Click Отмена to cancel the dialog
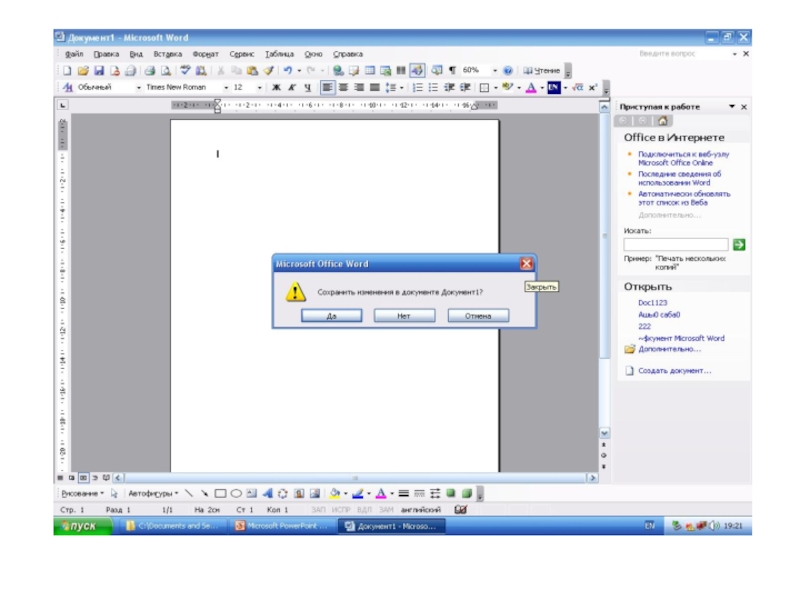The image size is (800, 600). click(478, 316)
